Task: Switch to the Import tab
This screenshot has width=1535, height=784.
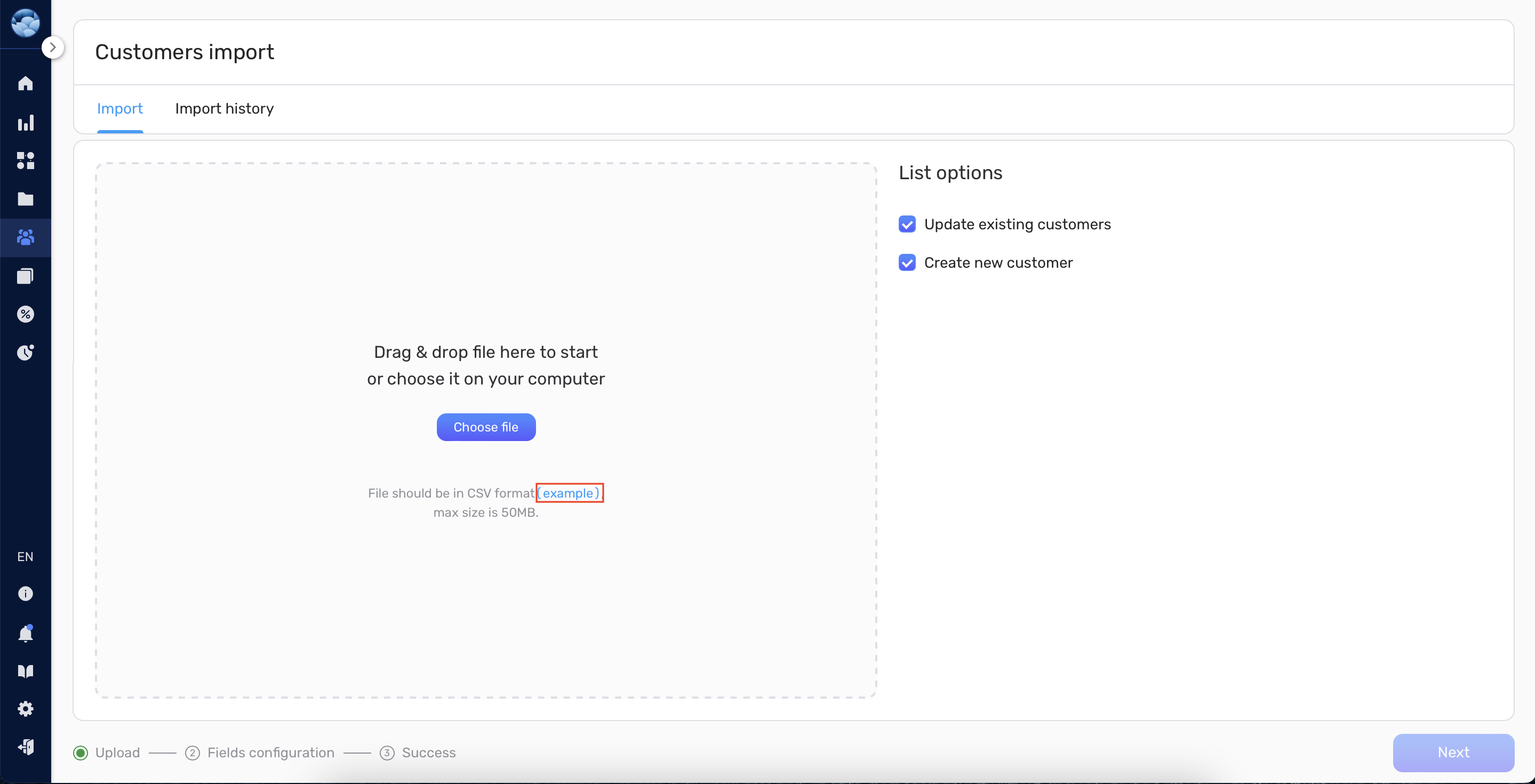Action: (x=120, y=109)
